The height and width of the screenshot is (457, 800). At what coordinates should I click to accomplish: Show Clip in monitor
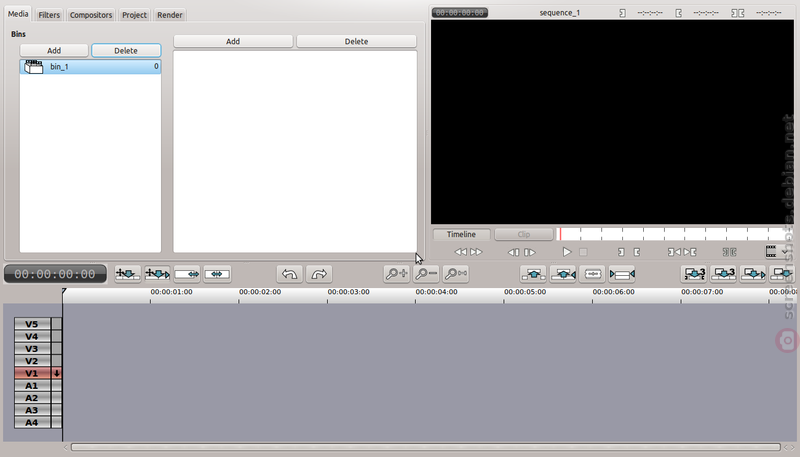coord(524,234)
